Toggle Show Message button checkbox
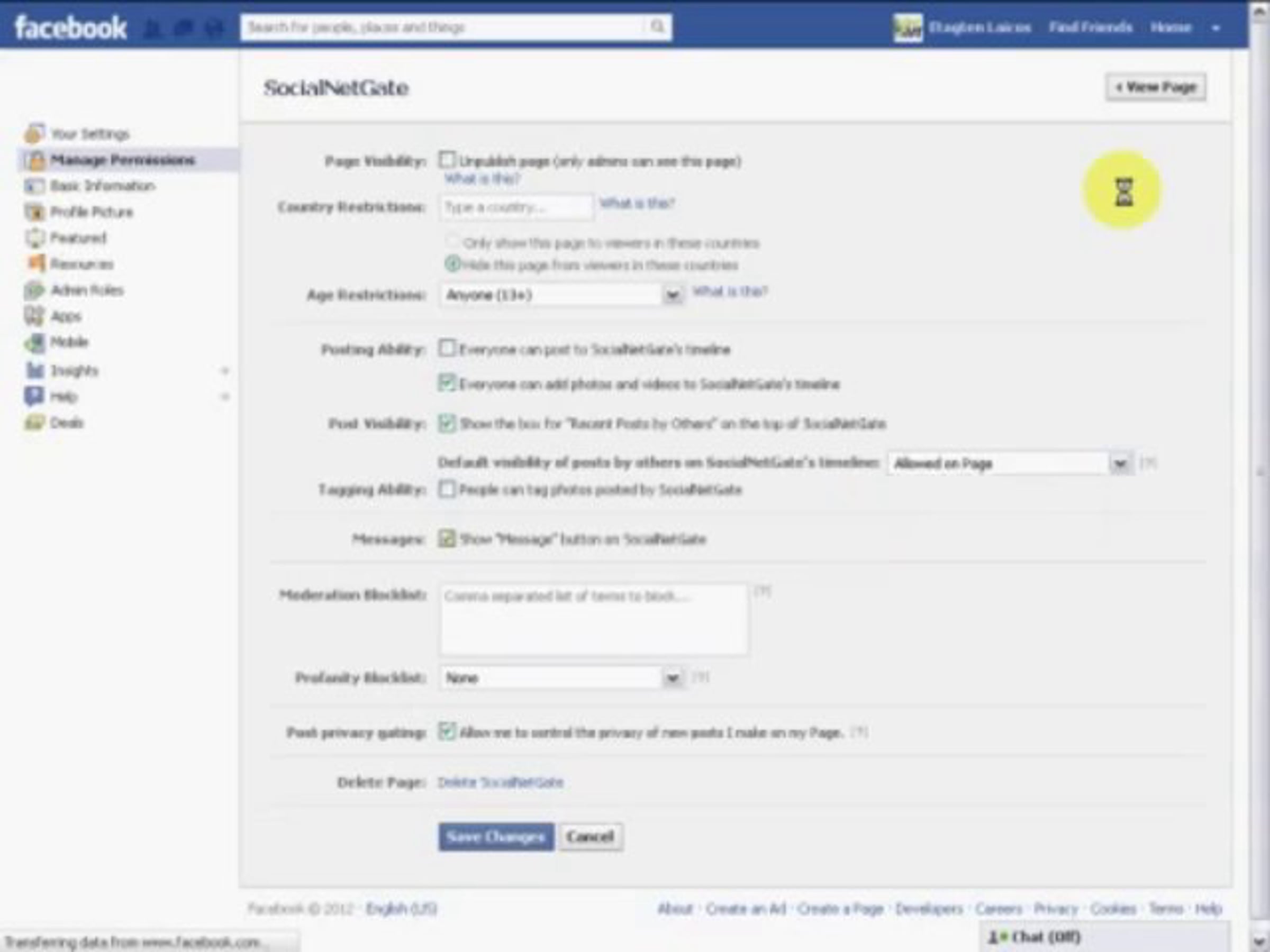Image resolution: width=1270 pixels, height=952 pixels. pyautogui.click(x=447, y=538)
